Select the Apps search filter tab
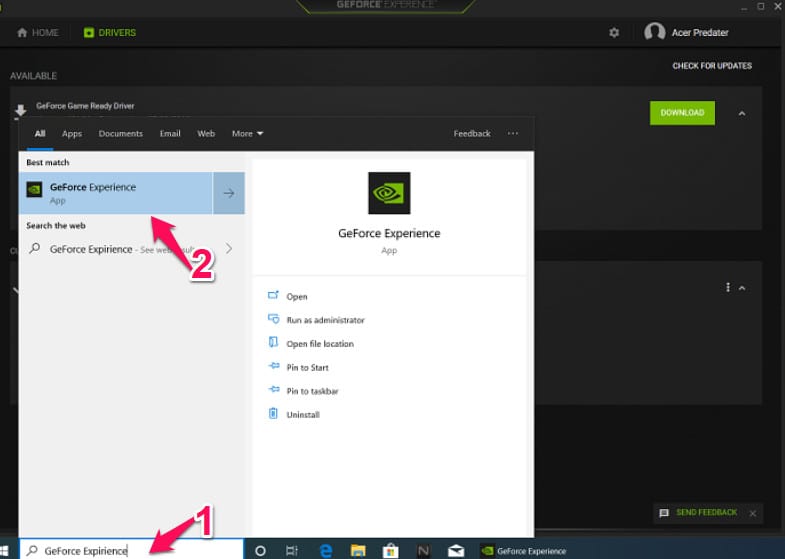 [x=72, y=134]
